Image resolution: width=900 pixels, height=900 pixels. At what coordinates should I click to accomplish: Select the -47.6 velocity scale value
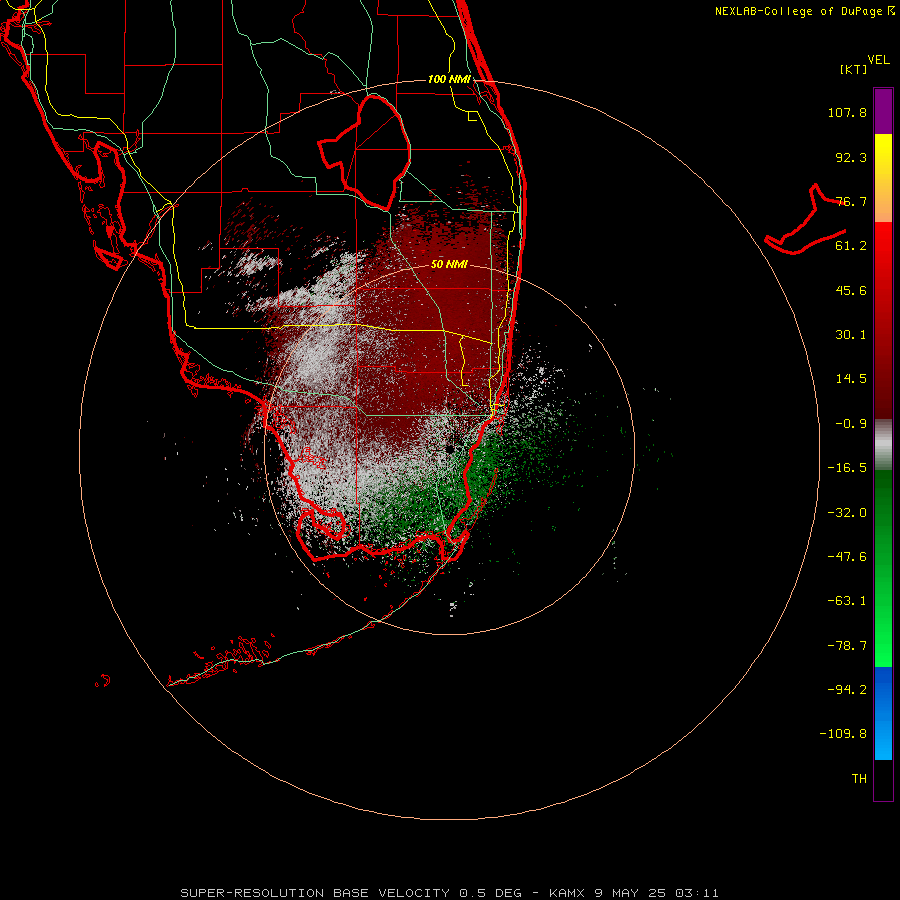point(847,557)
